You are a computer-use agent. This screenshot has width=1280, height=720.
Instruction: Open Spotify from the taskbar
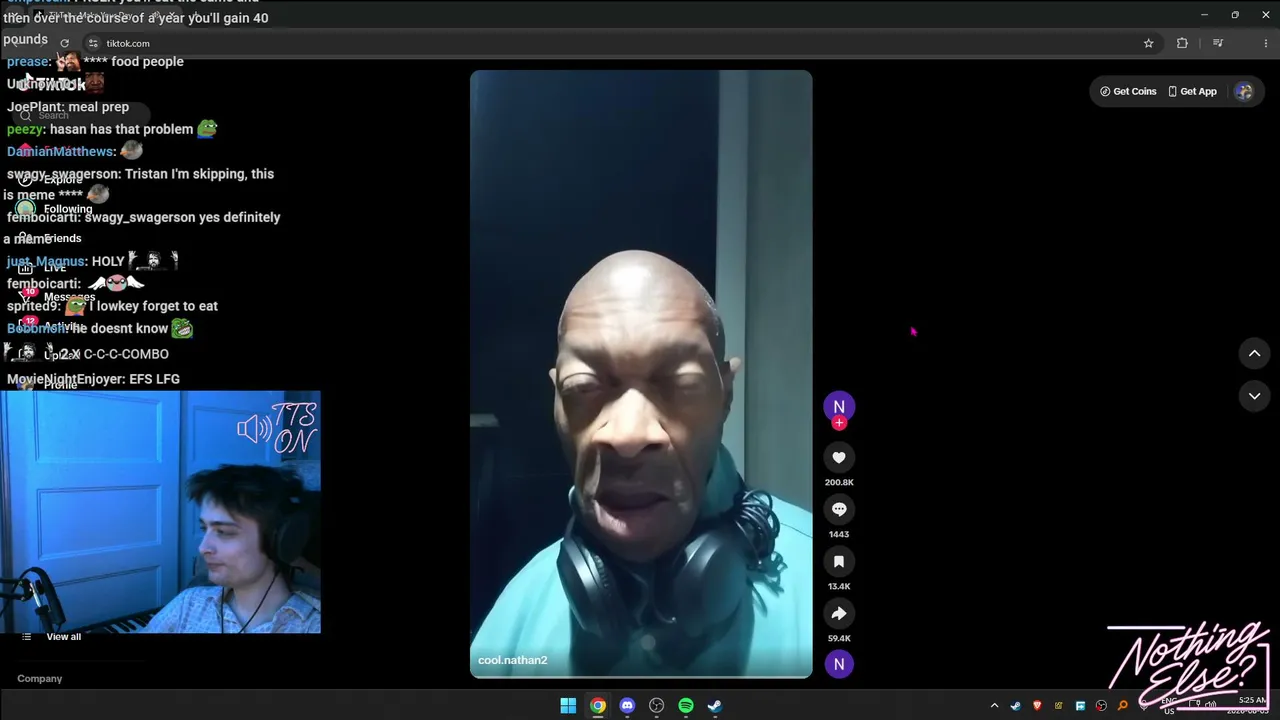click(x=686, y=706)
